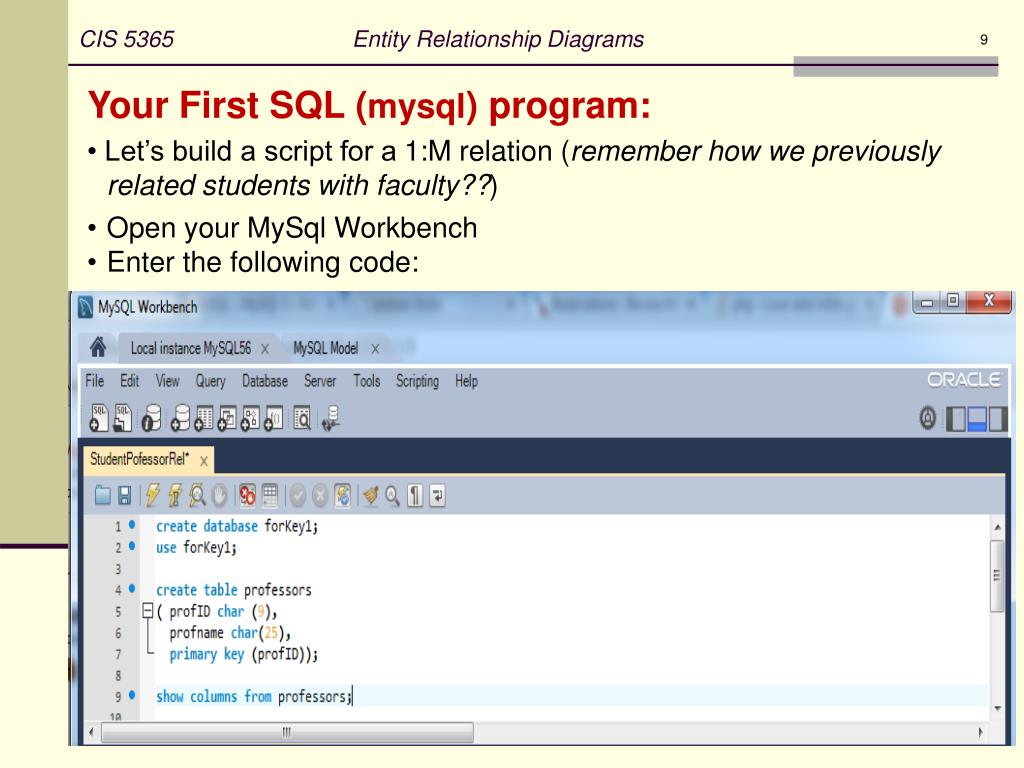
Task: Open preferences gear icon near Oracle logo
Action: pyautogui.click(x=928, y=419)
